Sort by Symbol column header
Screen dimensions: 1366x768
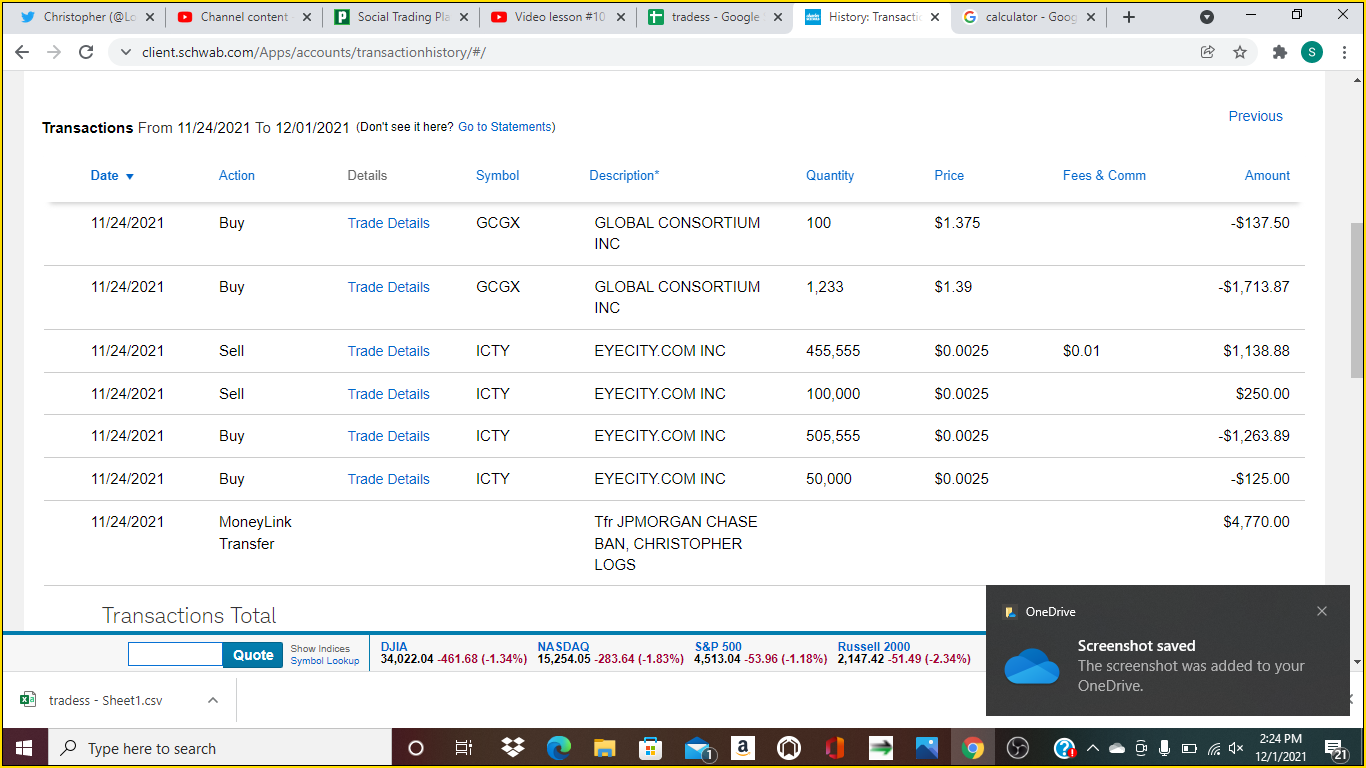(x=497, y=175)
